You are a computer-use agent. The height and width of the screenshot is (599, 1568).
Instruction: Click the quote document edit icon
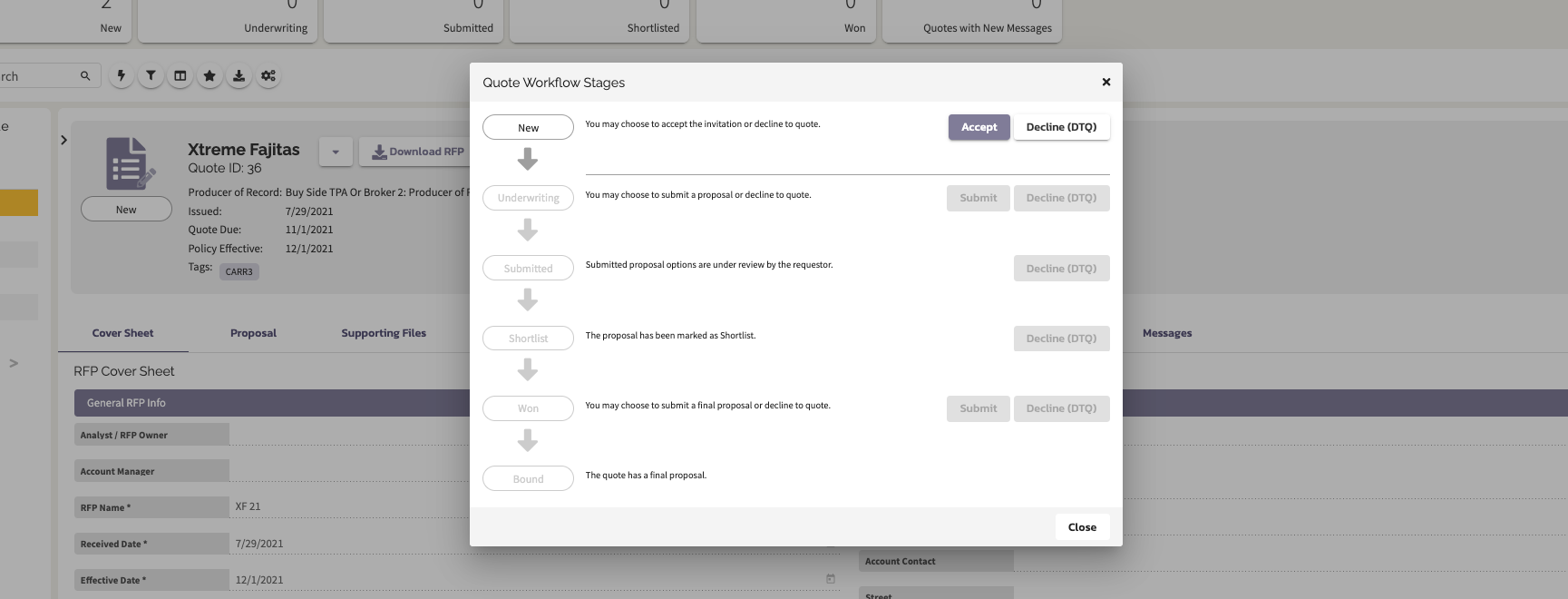coord(130,163)
